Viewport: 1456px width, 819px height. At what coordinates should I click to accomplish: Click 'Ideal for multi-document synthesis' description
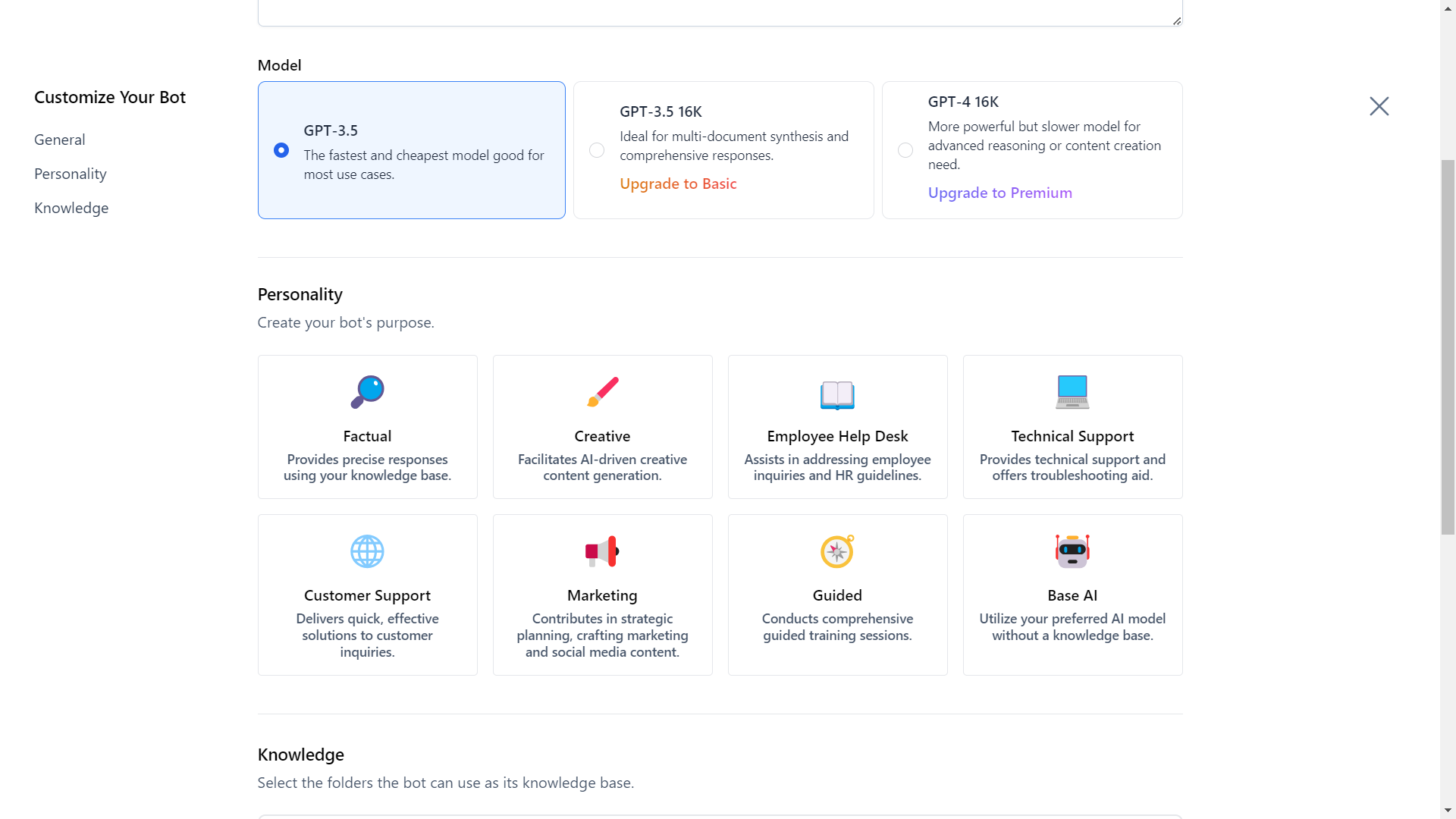pos(734,146)
